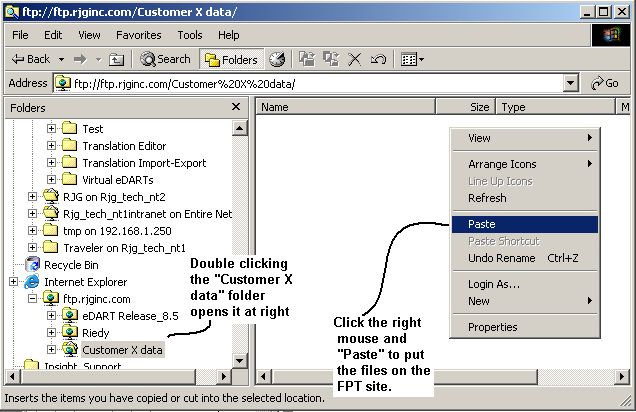Screen dimensions: 636x412
Task: Open the Views toolbar dropdown
Action: (x=412, y=60)
